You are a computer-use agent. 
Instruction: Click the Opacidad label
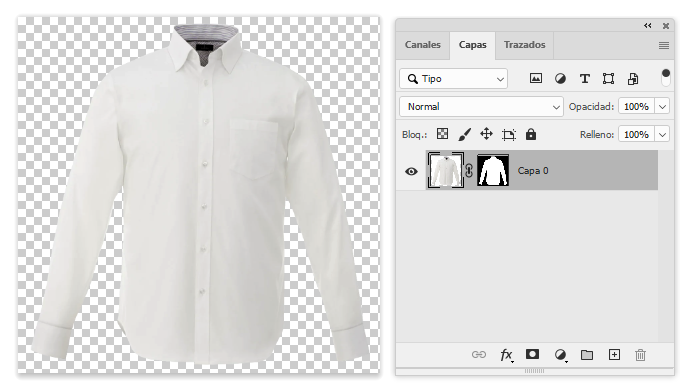pyautogui.click(x=591, y=107)
